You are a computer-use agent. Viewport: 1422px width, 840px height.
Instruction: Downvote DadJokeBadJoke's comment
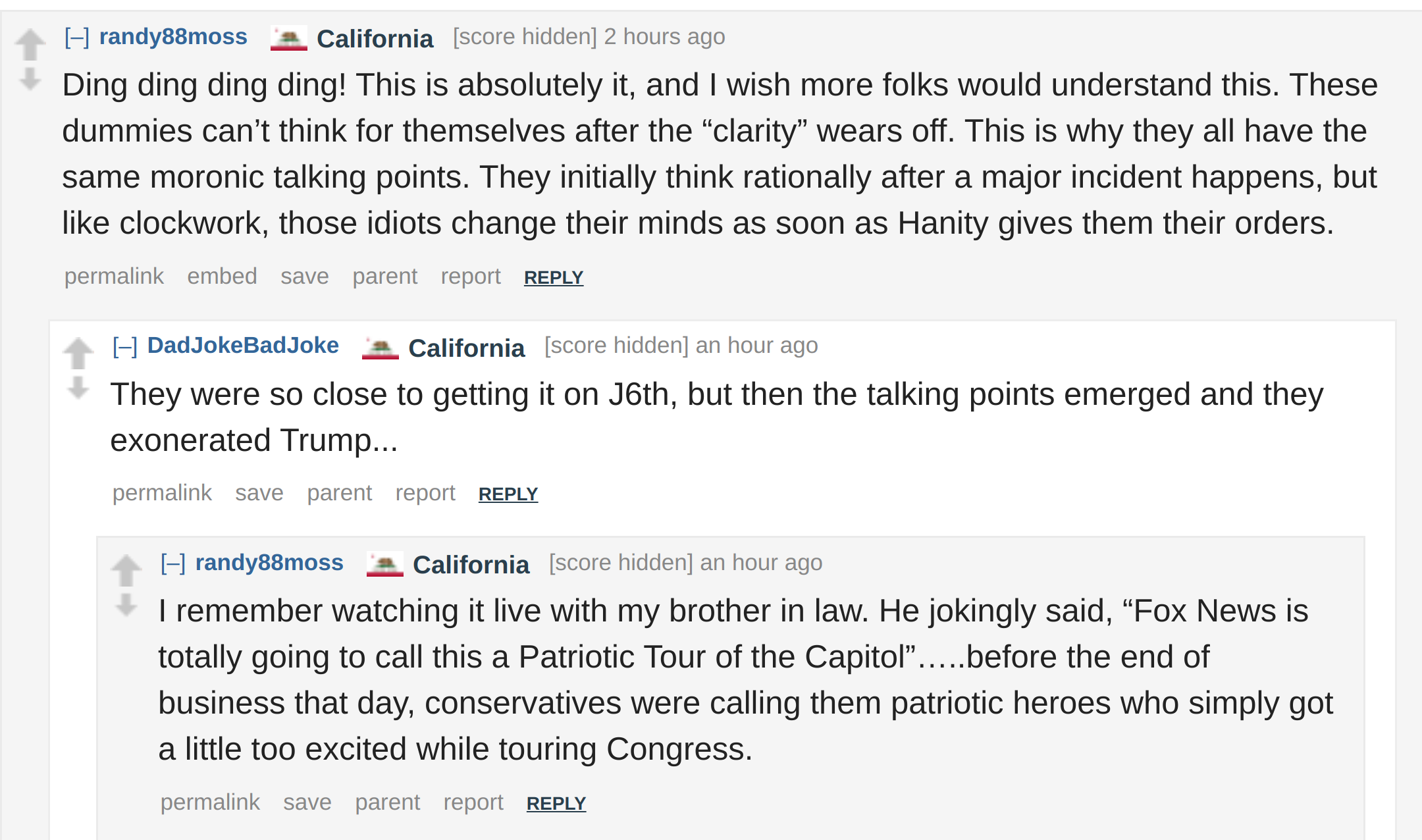click(x=78, y=388)
